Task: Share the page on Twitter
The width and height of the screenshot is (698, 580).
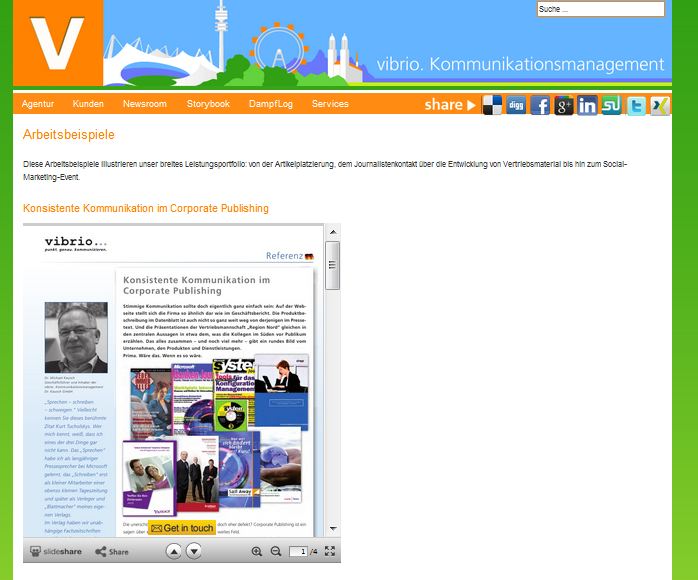Action: (x=636, y=105)
